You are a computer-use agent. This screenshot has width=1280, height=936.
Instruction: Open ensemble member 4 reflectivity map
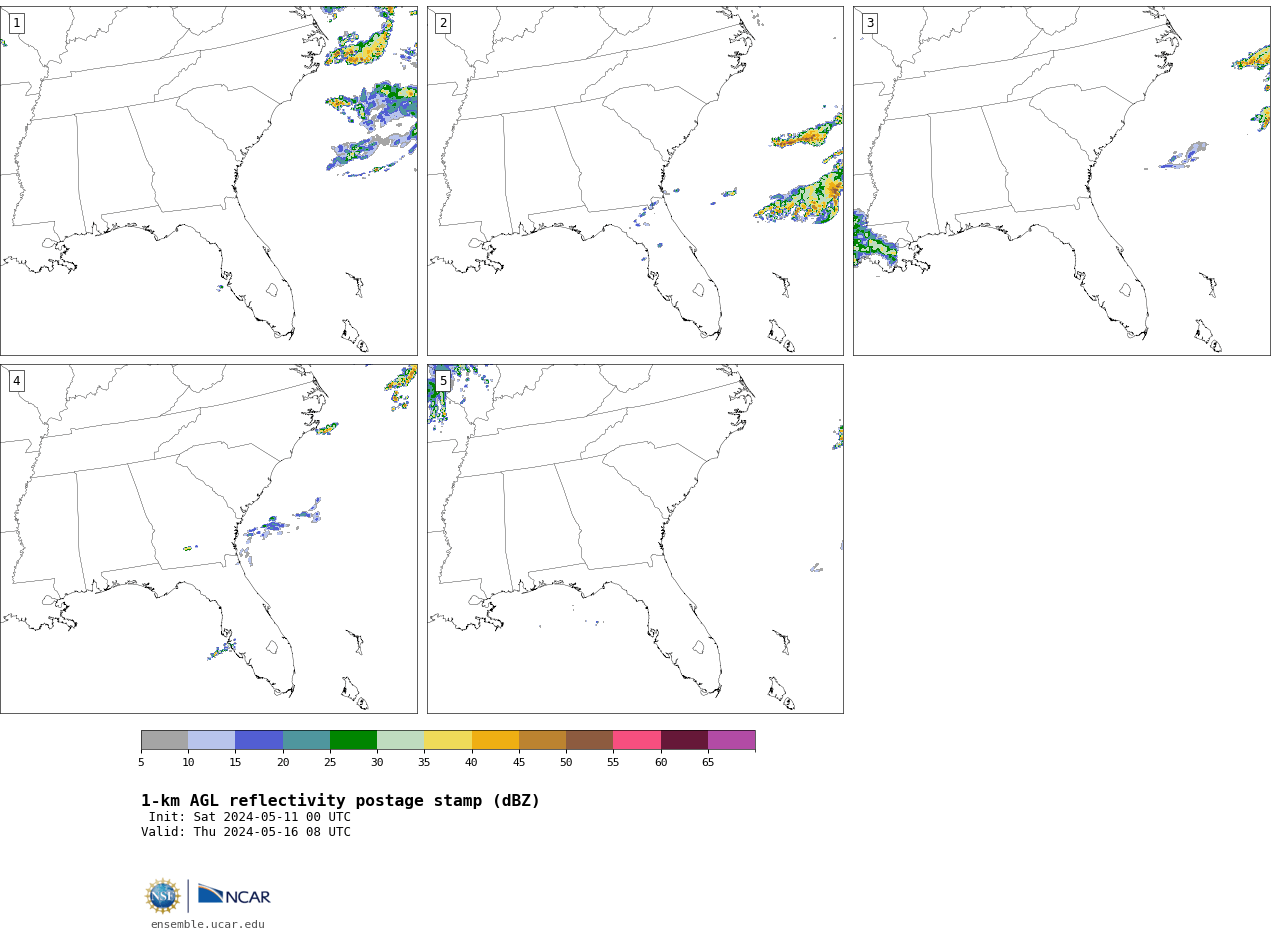[x=209, y=539]
